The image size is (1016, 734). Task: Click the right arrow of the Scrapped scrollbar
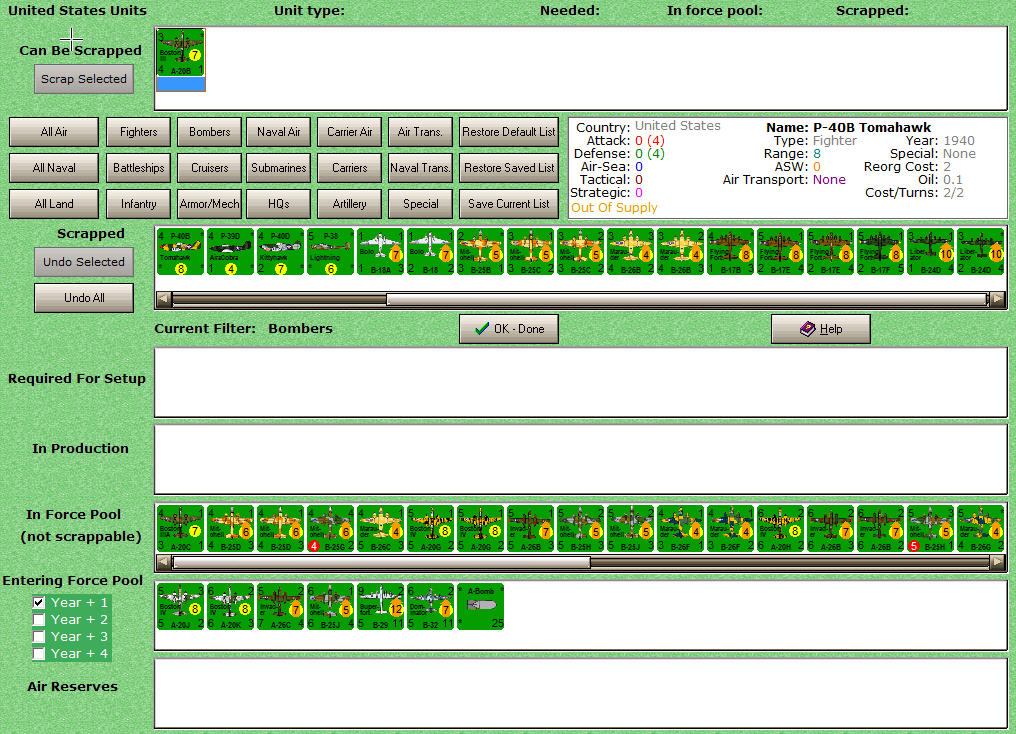997,297
